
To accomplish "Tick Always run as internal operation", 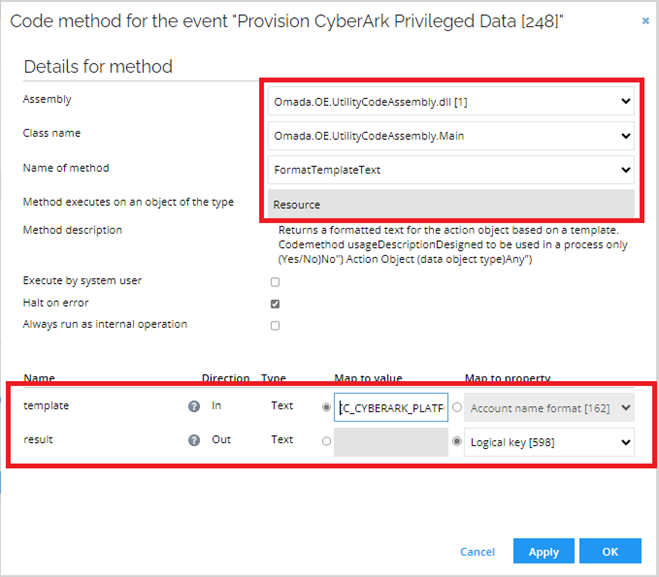I will click(275, 326).
